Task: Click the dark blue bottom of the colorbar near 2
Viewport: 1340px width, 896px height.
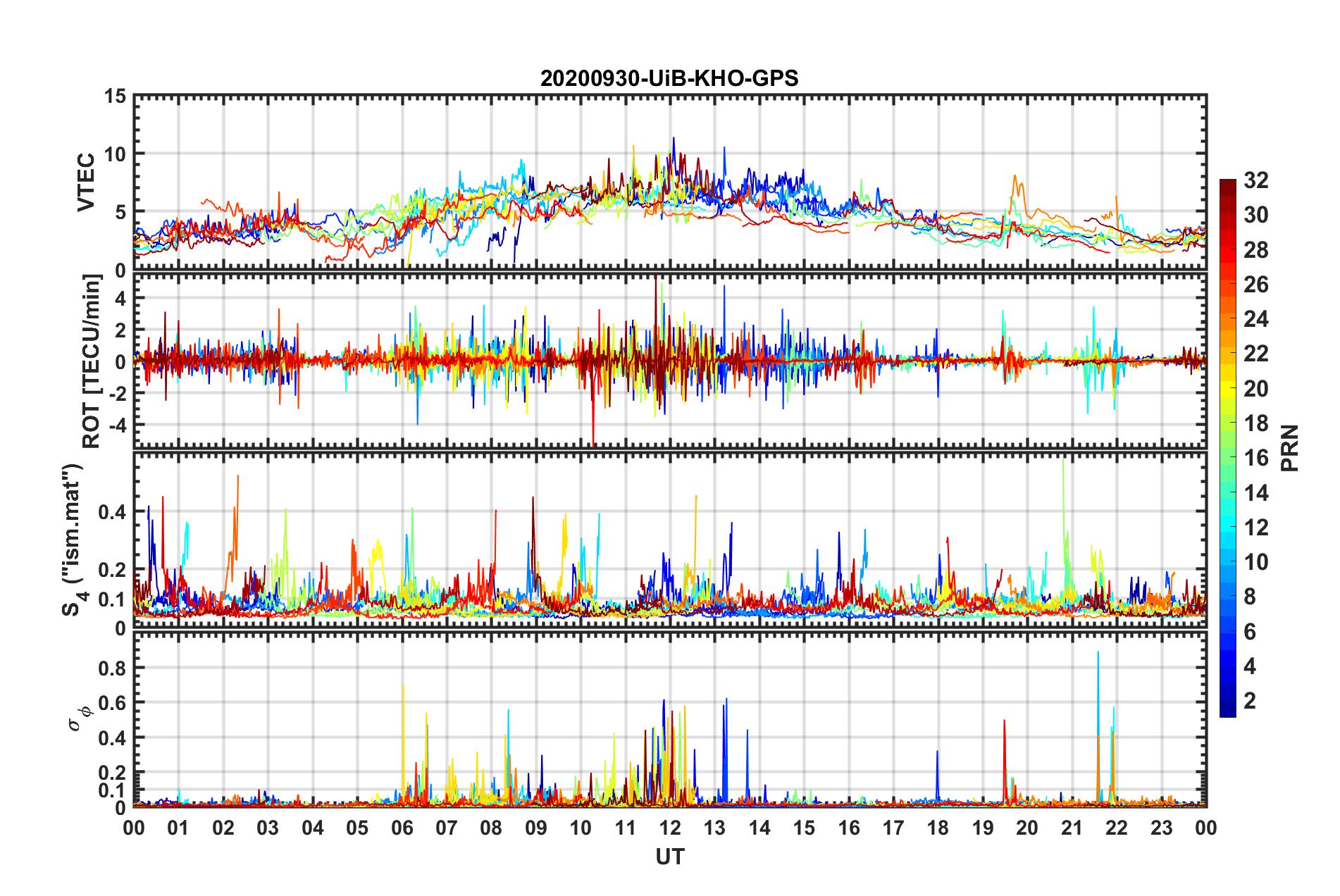Action: coord(1228,709)
